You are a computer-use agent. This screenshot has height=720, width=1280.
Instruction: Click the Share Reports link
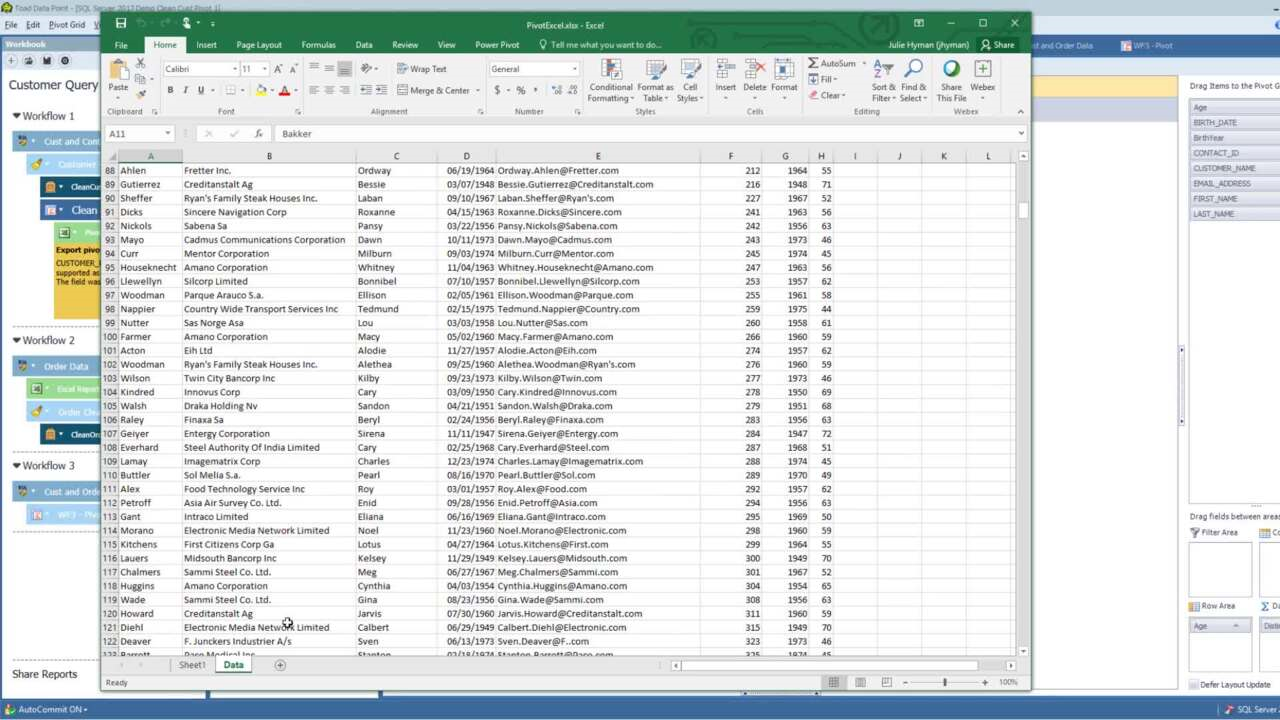[x=44, y=674]
